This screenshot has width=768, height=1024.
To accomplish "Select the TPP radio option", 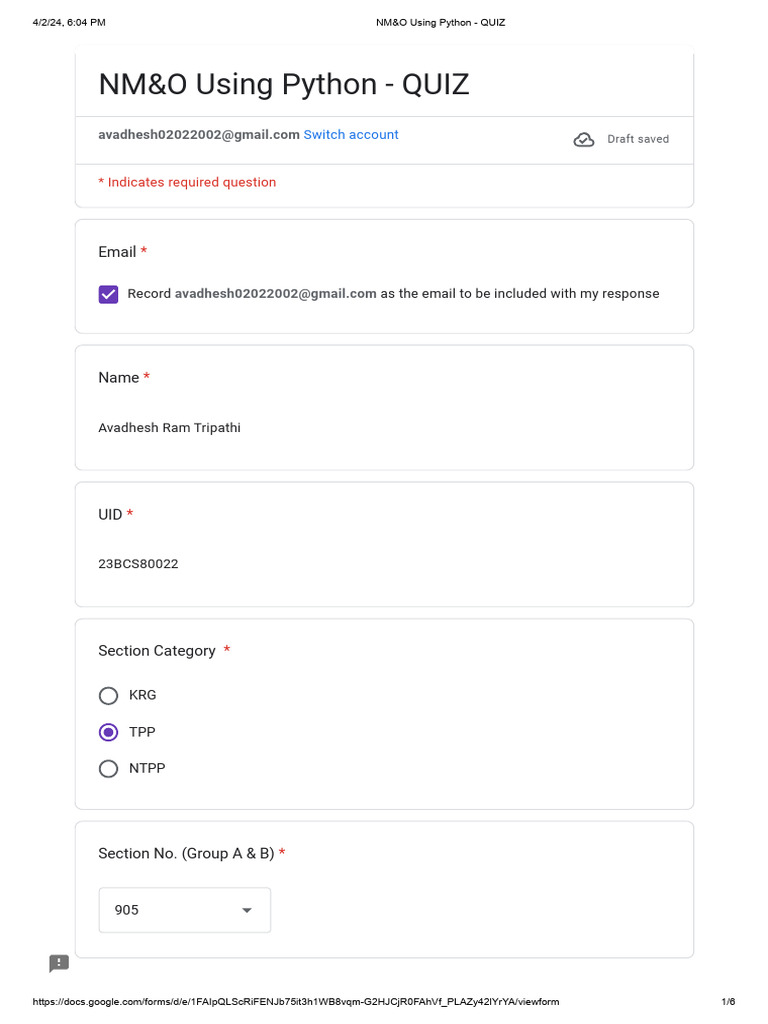I will point(108,732).
